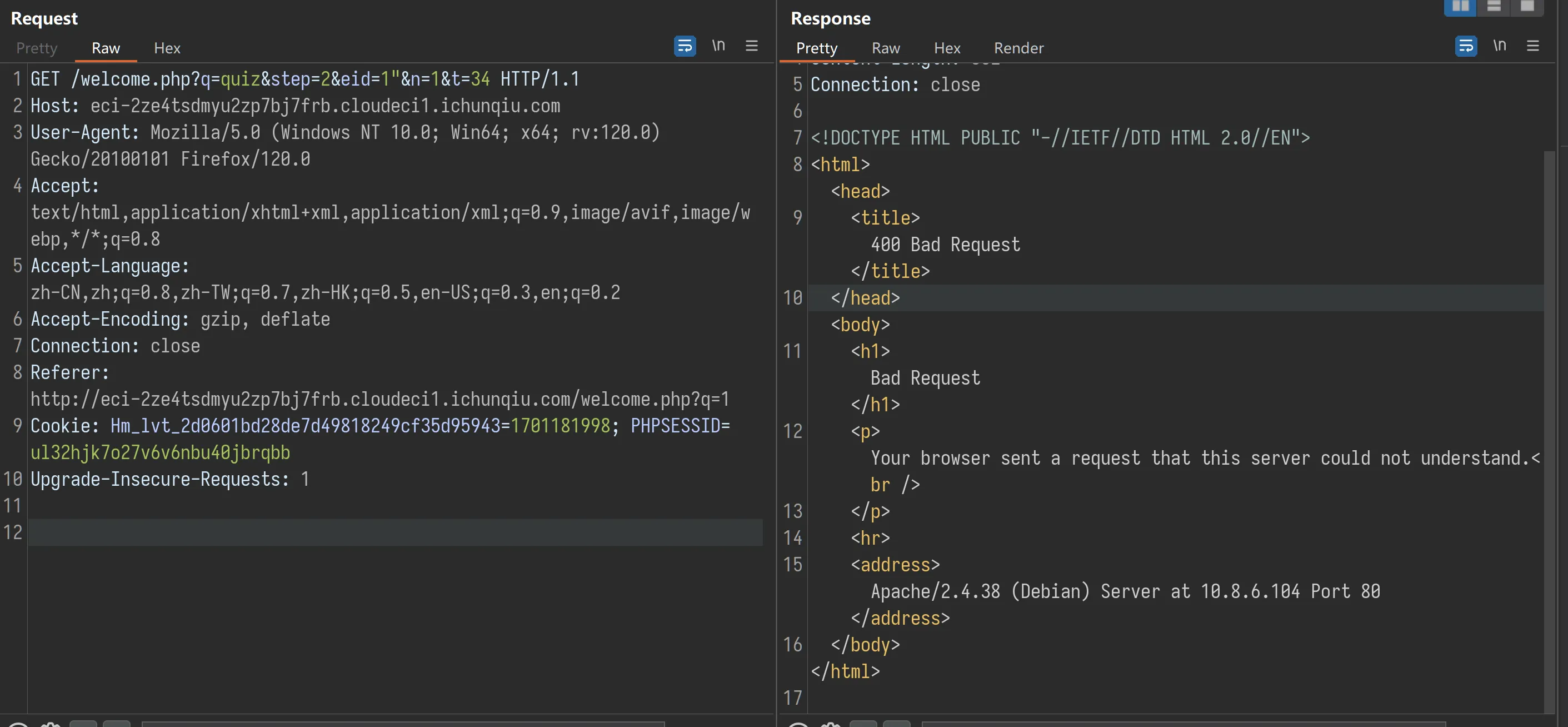1568x727 pixels.
Task: Toggle word wrap in the Response panel
Action: tap(1466, 46)
